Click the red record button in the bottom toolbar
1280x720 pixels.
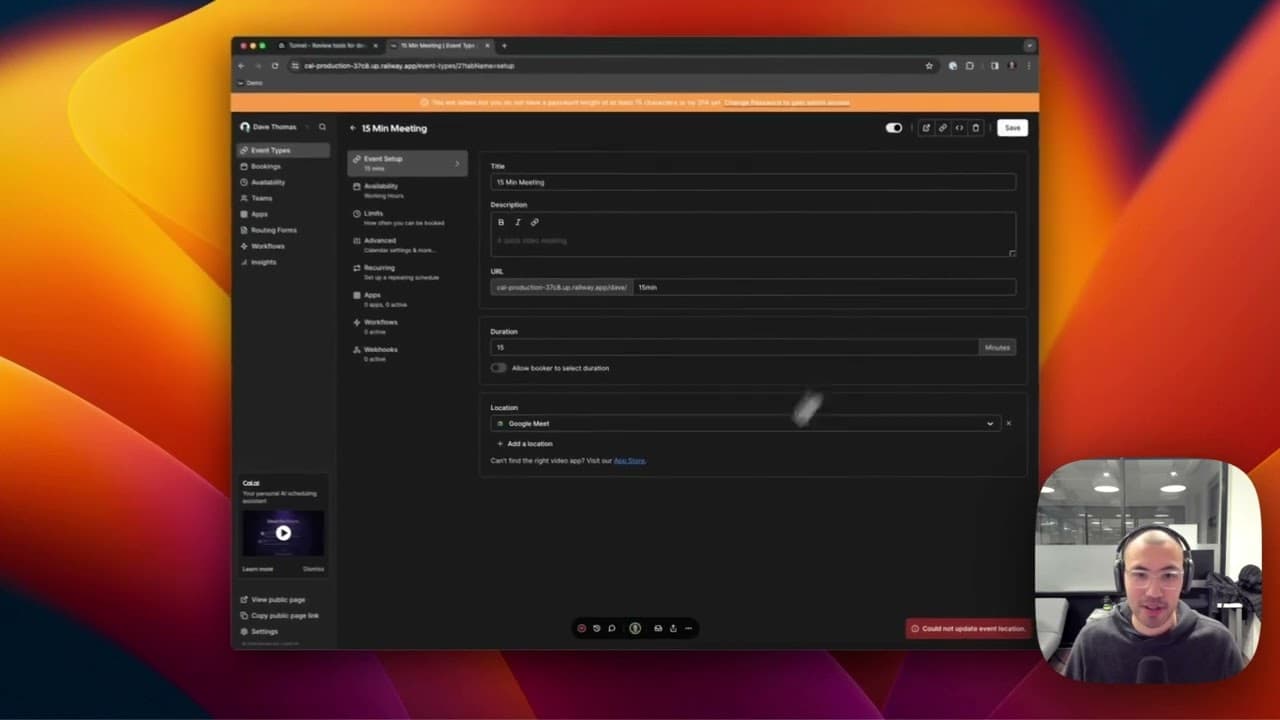click(x=582, y=628)
